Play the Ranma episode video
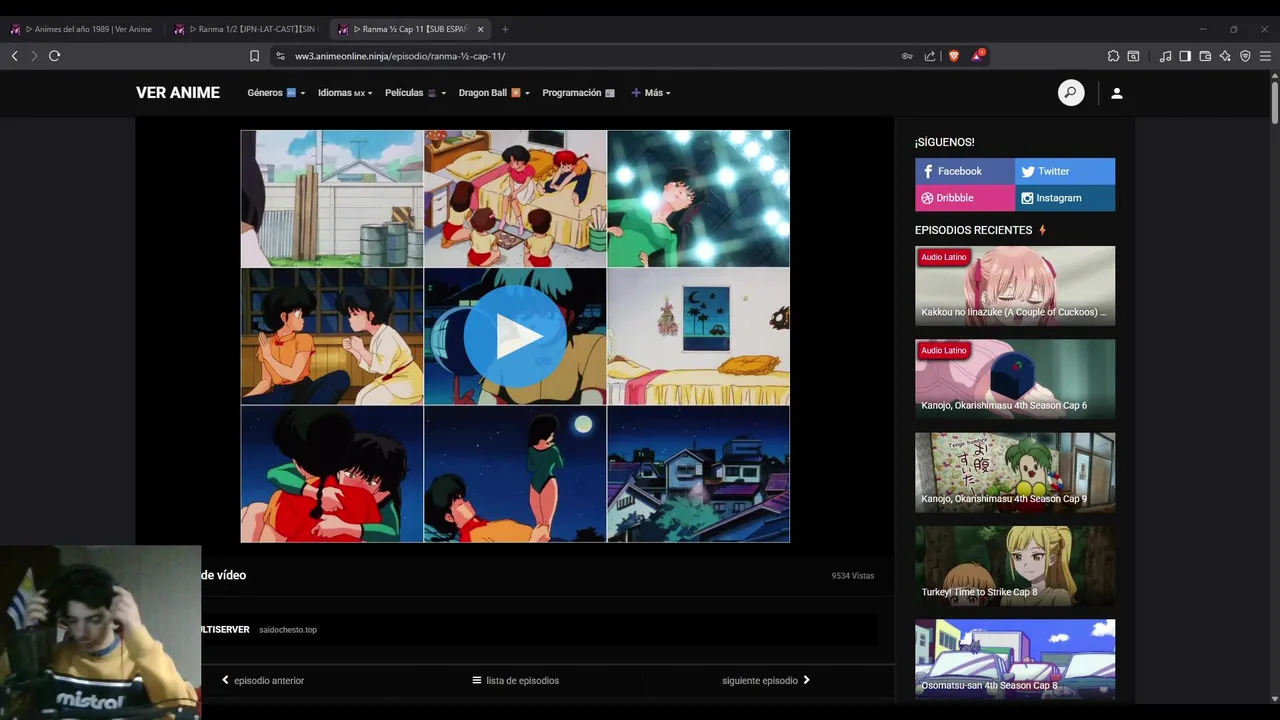Image resolution: width=1280 pixels, height=720 pixels. [x=515, y=336]
